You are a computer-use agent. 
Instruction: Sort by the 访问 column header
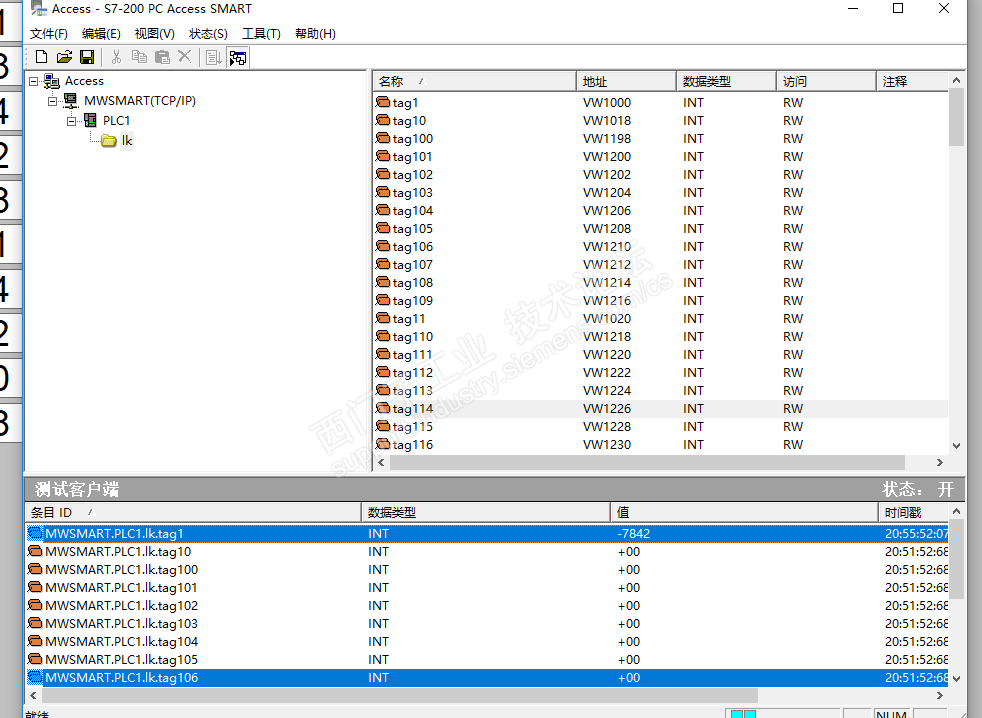click(826, 81)
